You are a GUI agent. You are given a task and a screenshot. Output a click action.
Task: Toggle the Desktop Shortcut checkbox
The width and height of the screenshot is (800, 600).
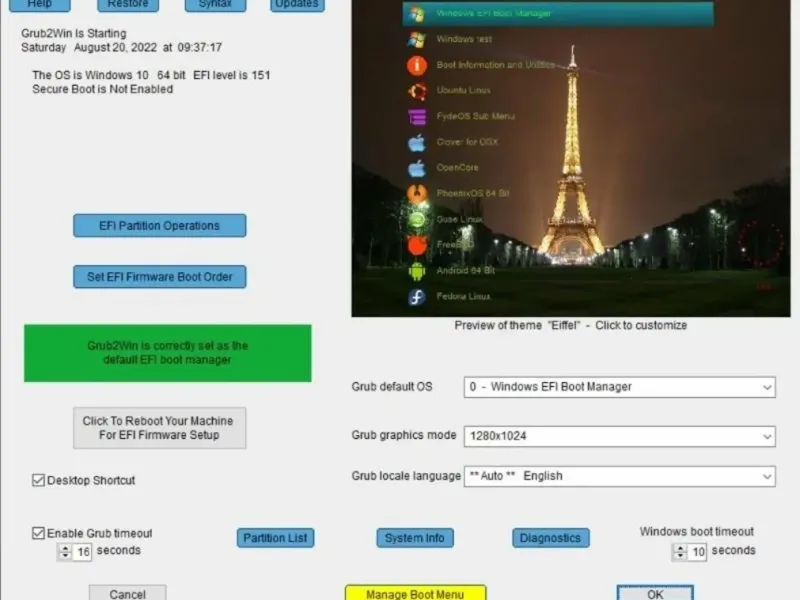[38, 480]
